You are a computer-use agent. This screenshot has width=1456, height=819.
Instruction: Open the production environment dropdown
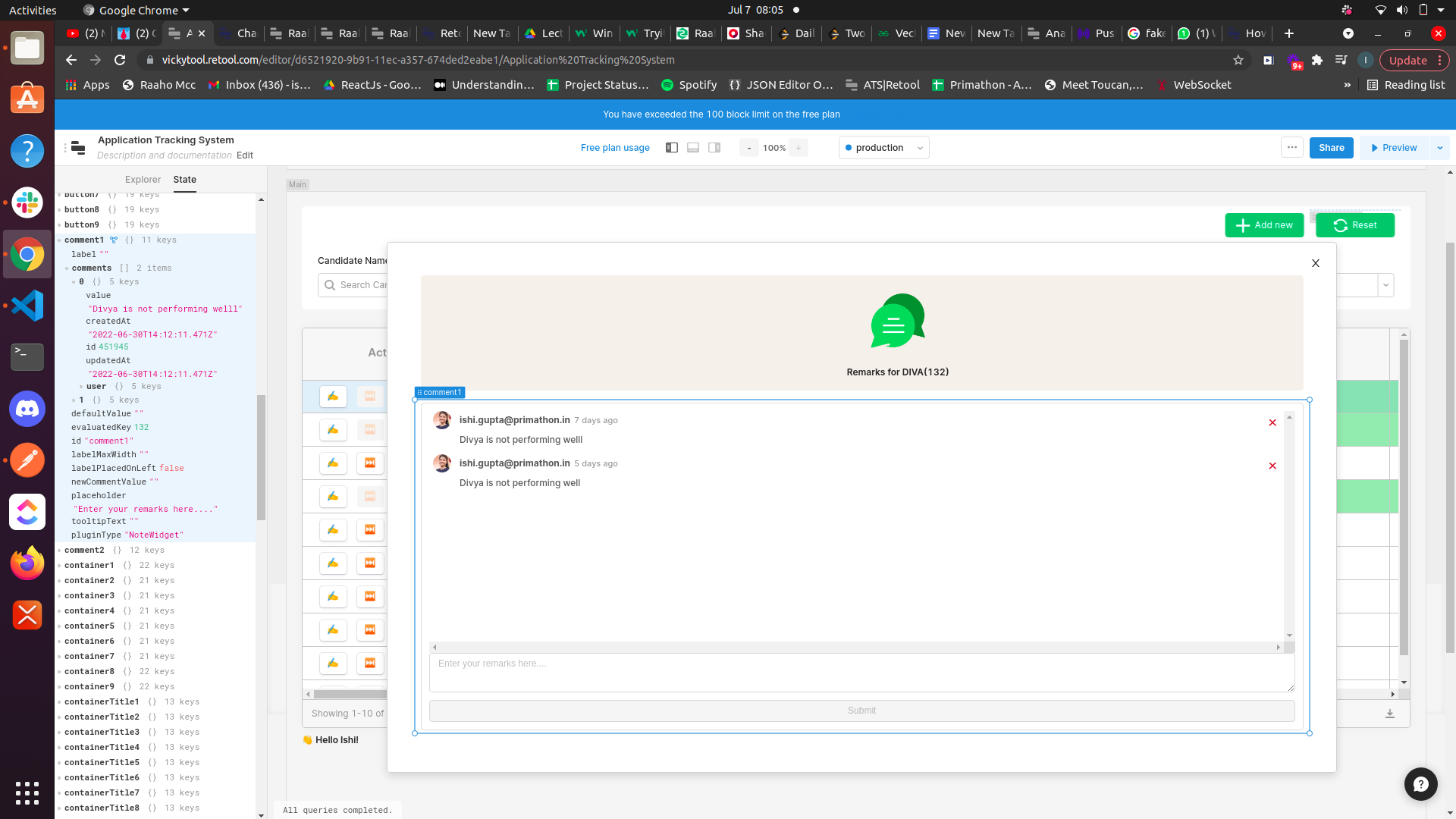pyautogui.click(x=884, y=148)
